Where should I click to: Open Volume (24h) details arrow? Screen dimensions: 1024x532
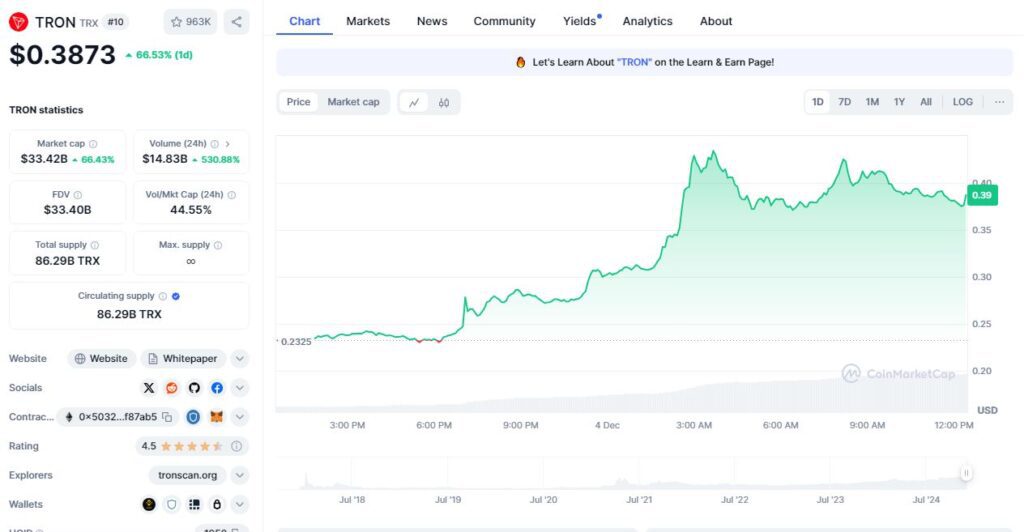click(227, 144)
